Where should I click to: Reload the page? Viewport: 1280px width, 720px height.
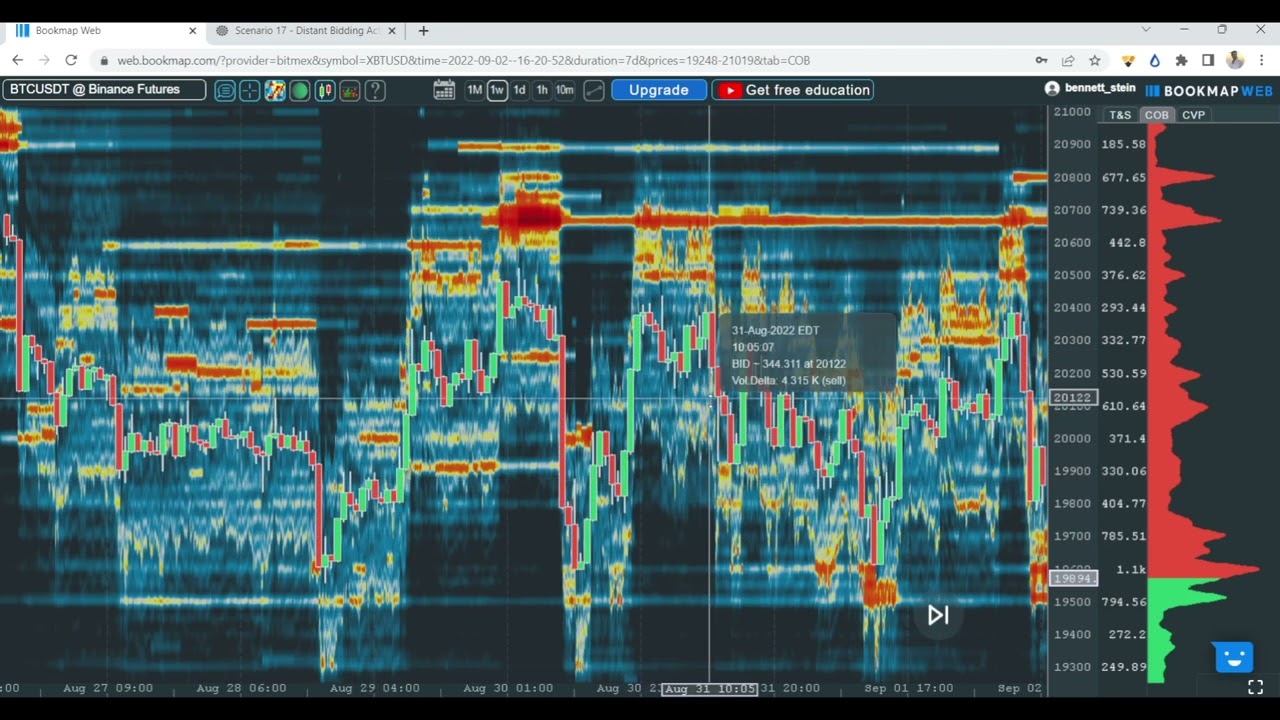coord(71,60)
